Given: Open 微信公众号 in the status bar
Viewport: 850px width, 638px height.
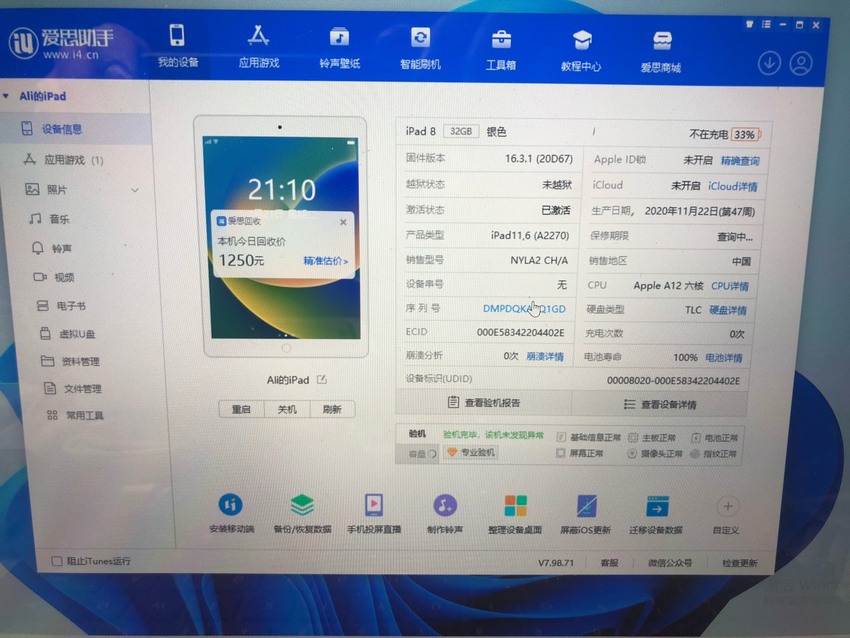Looking at the screenshot, I should (x=670, y=563).
